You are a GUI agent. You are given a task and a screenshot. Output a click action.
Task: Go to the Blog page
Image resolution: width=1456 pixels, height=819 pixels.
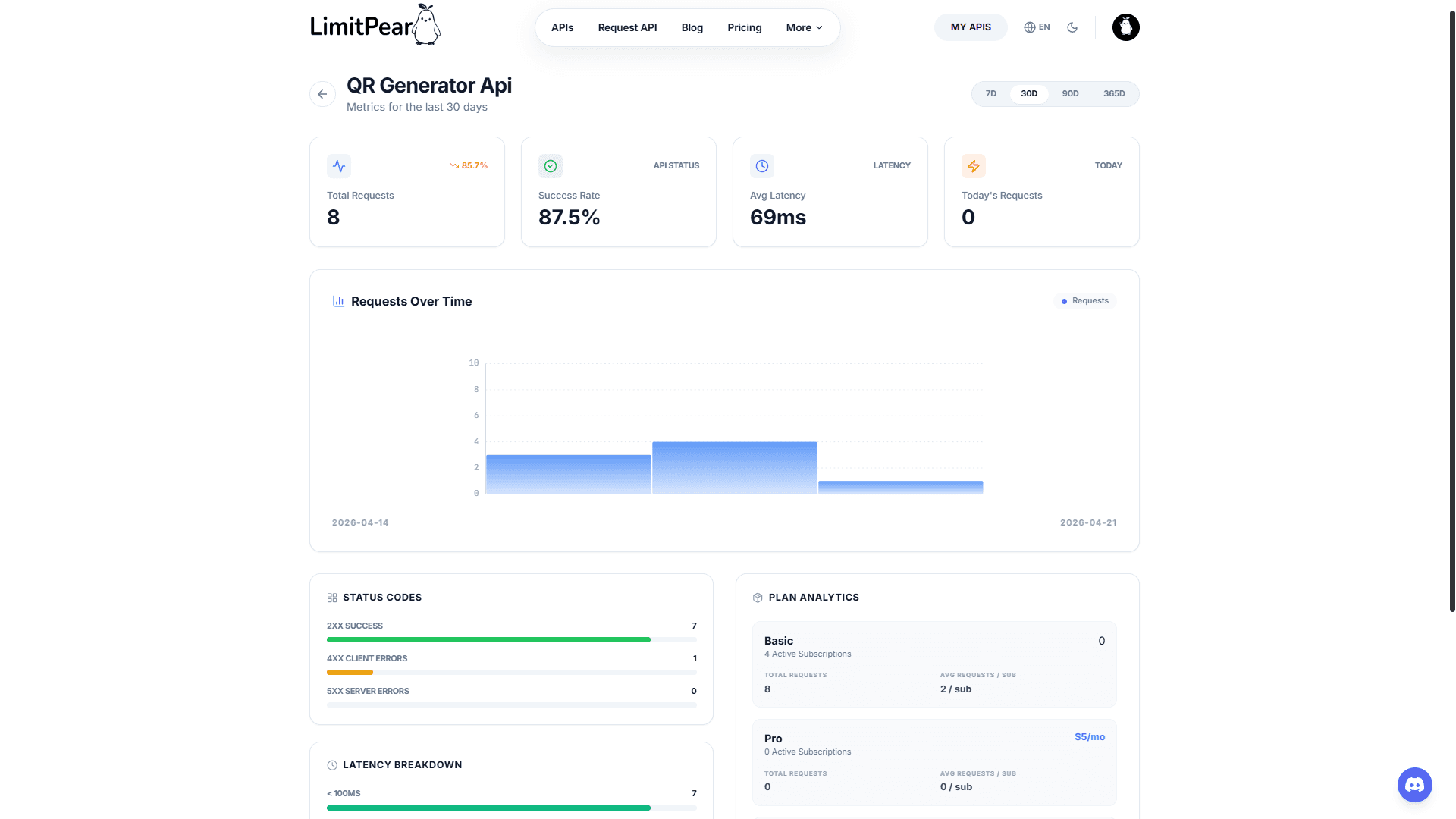[x=692, y=27]
